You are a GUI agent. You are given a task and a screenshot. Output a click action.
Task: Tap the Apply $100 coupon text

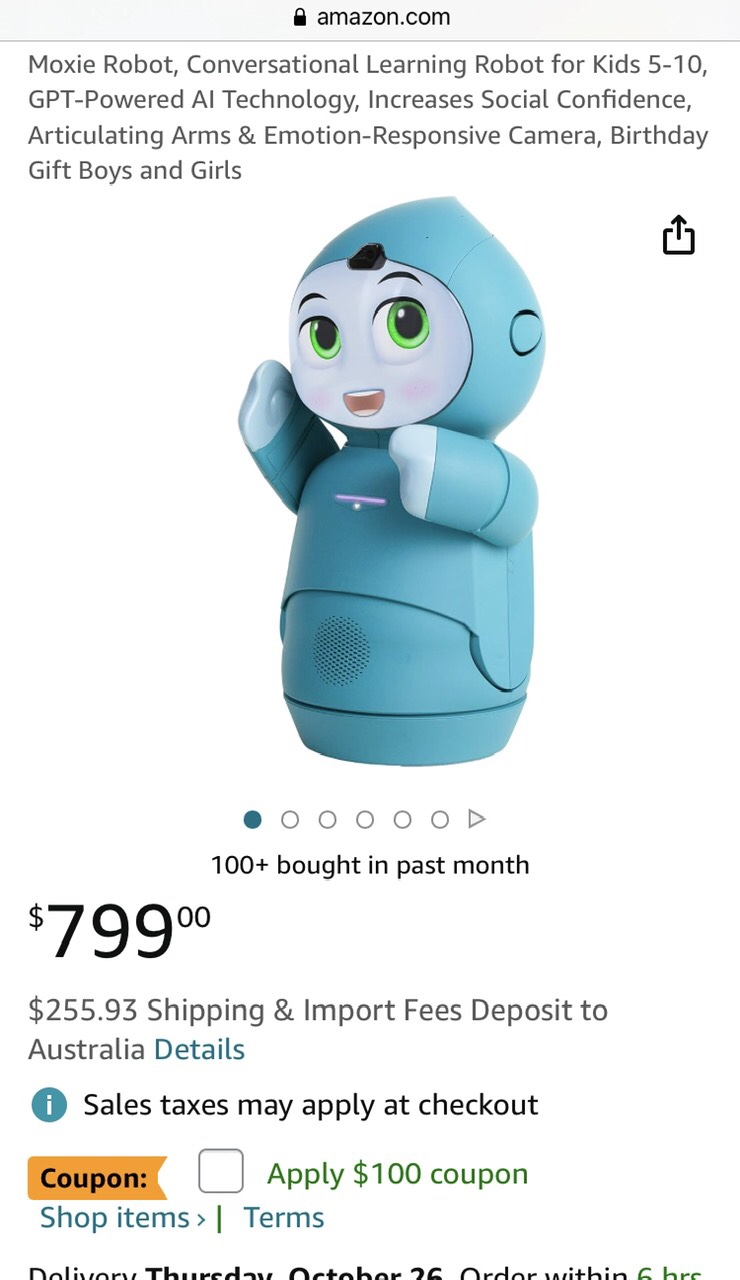point(397,1174)
